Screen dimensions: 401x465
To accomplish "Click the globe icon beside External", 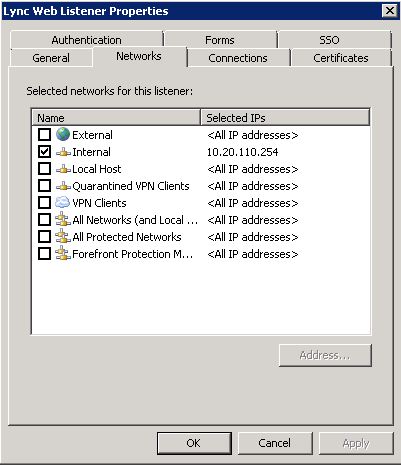I will [x=63, y=134].
